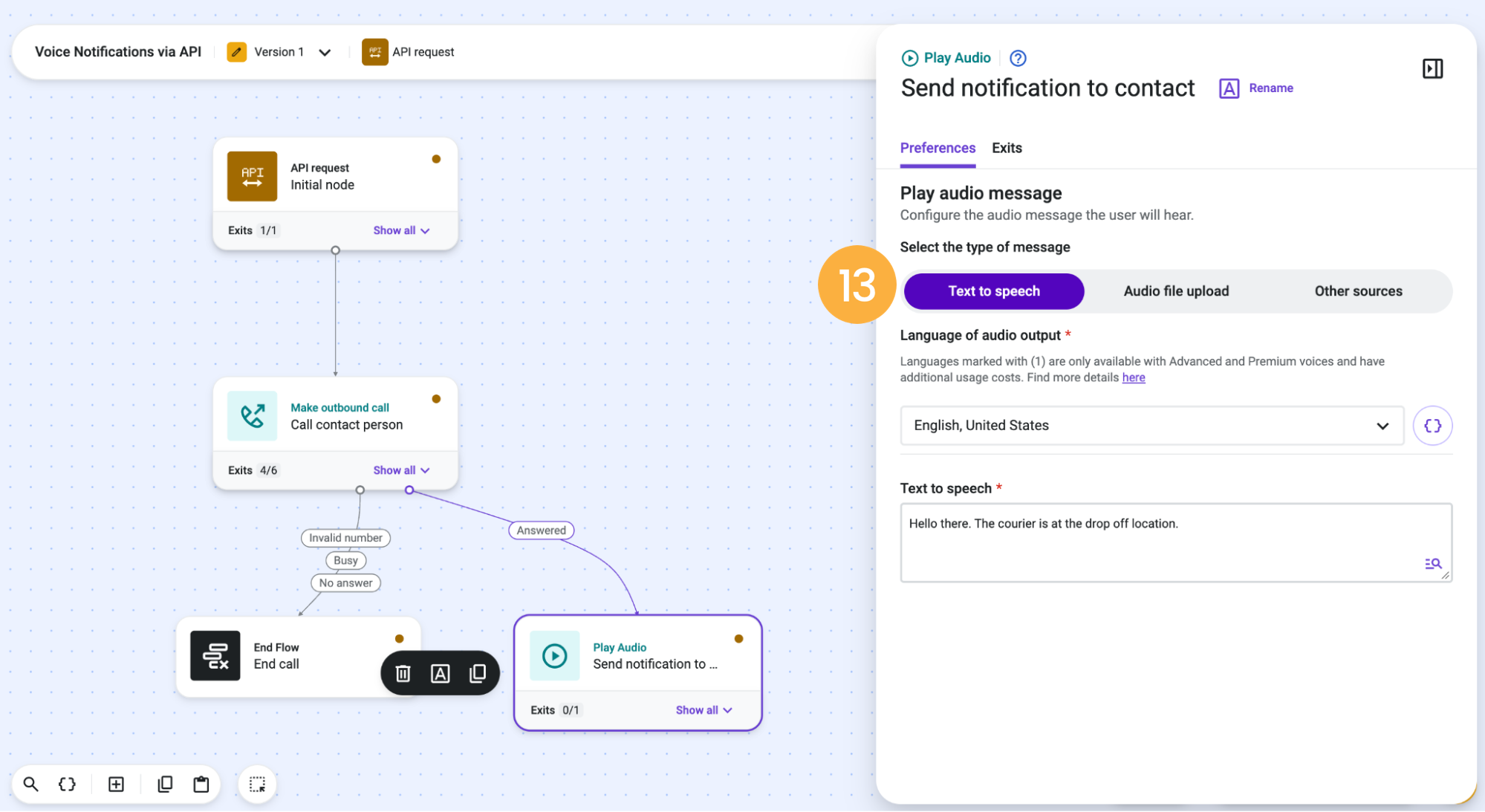This screenshot has width=1485, height=812.
Task: Select the End Flow node icon
Action: [215, 655]
